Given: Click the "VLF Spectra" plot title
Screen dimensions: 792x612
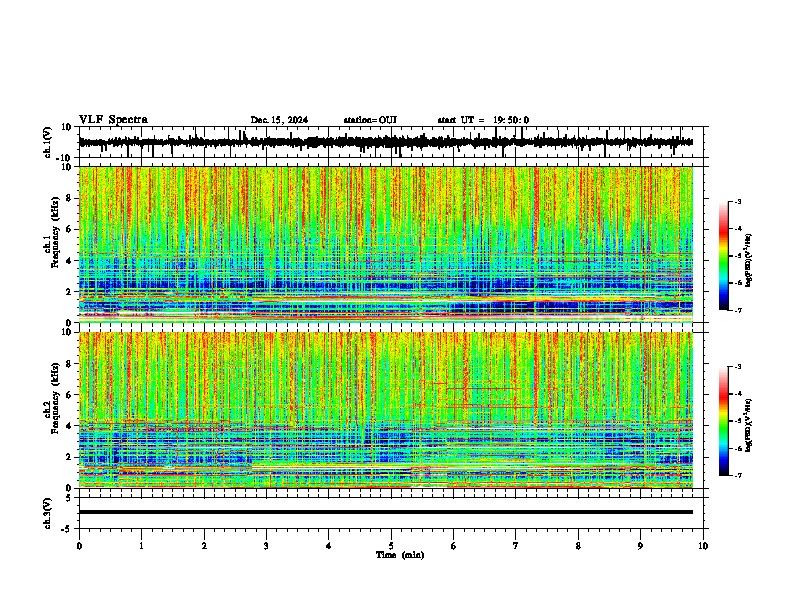Looking at the screenshot, I should (x=113, y=120).
